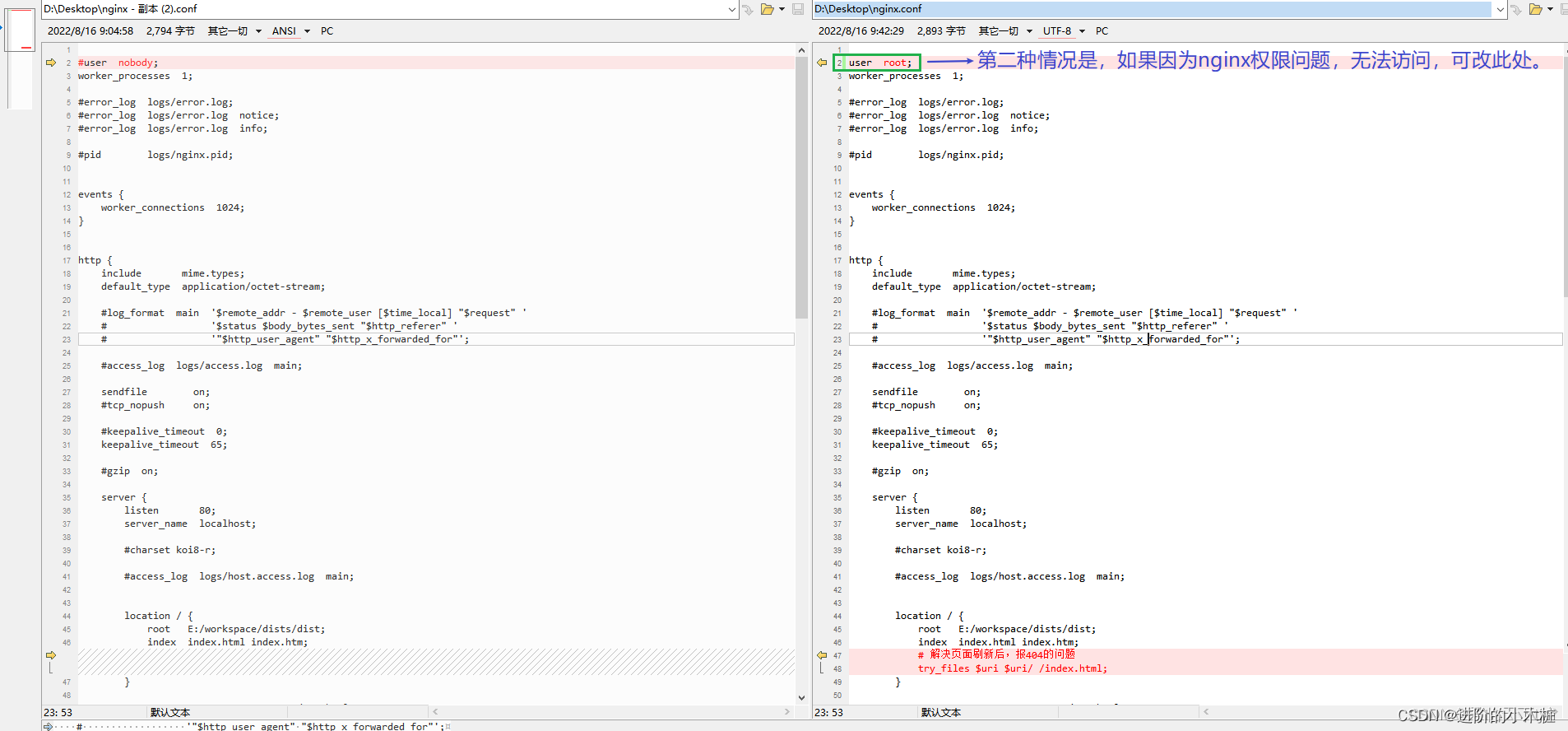Click left pane horizontal scroll right arrow

[787, 711]
